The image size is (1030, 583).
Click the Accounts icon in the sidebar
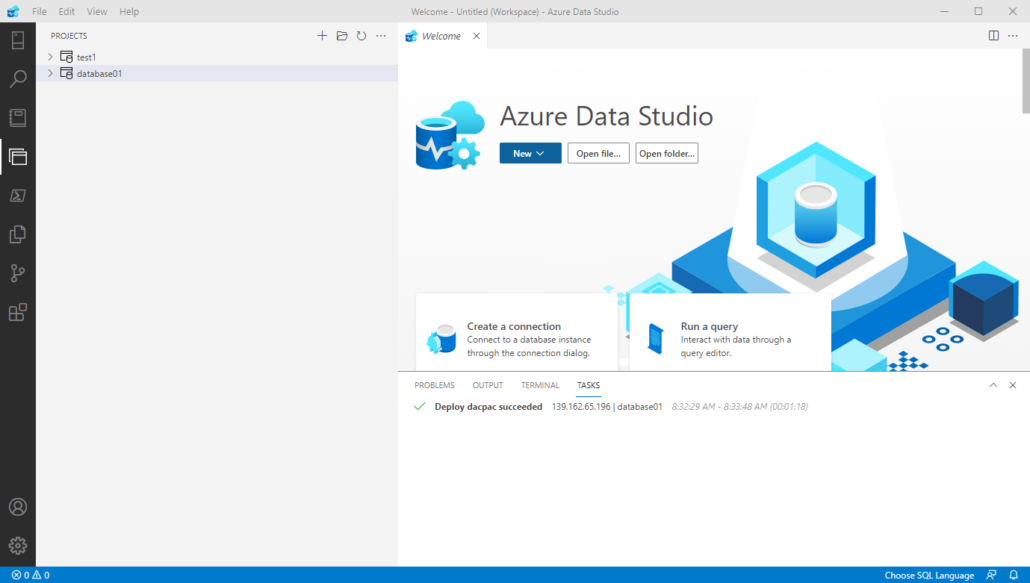point(17,507)
